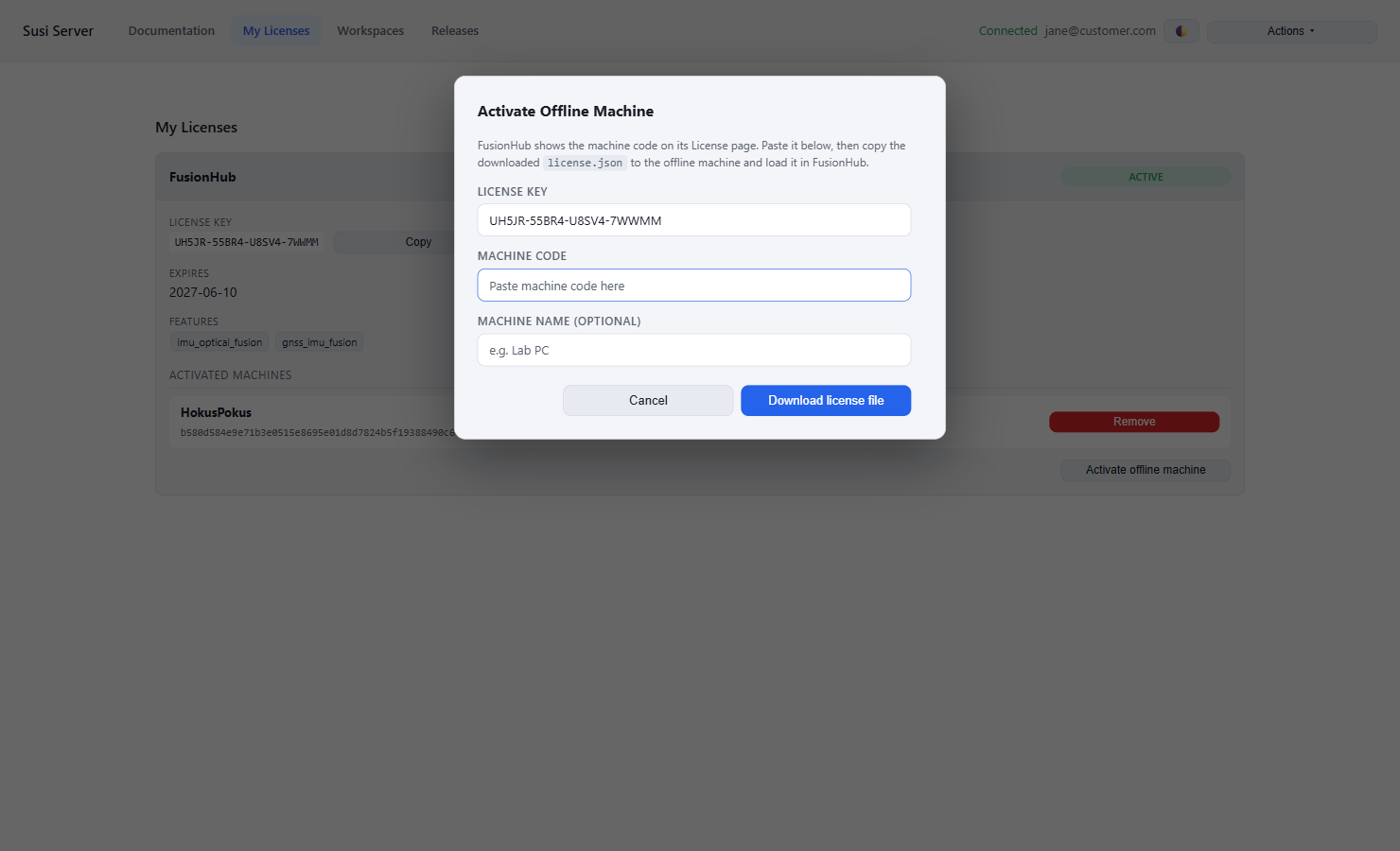Click the License Key input field
1400x851 pixels.
click(x=694, y=220)
